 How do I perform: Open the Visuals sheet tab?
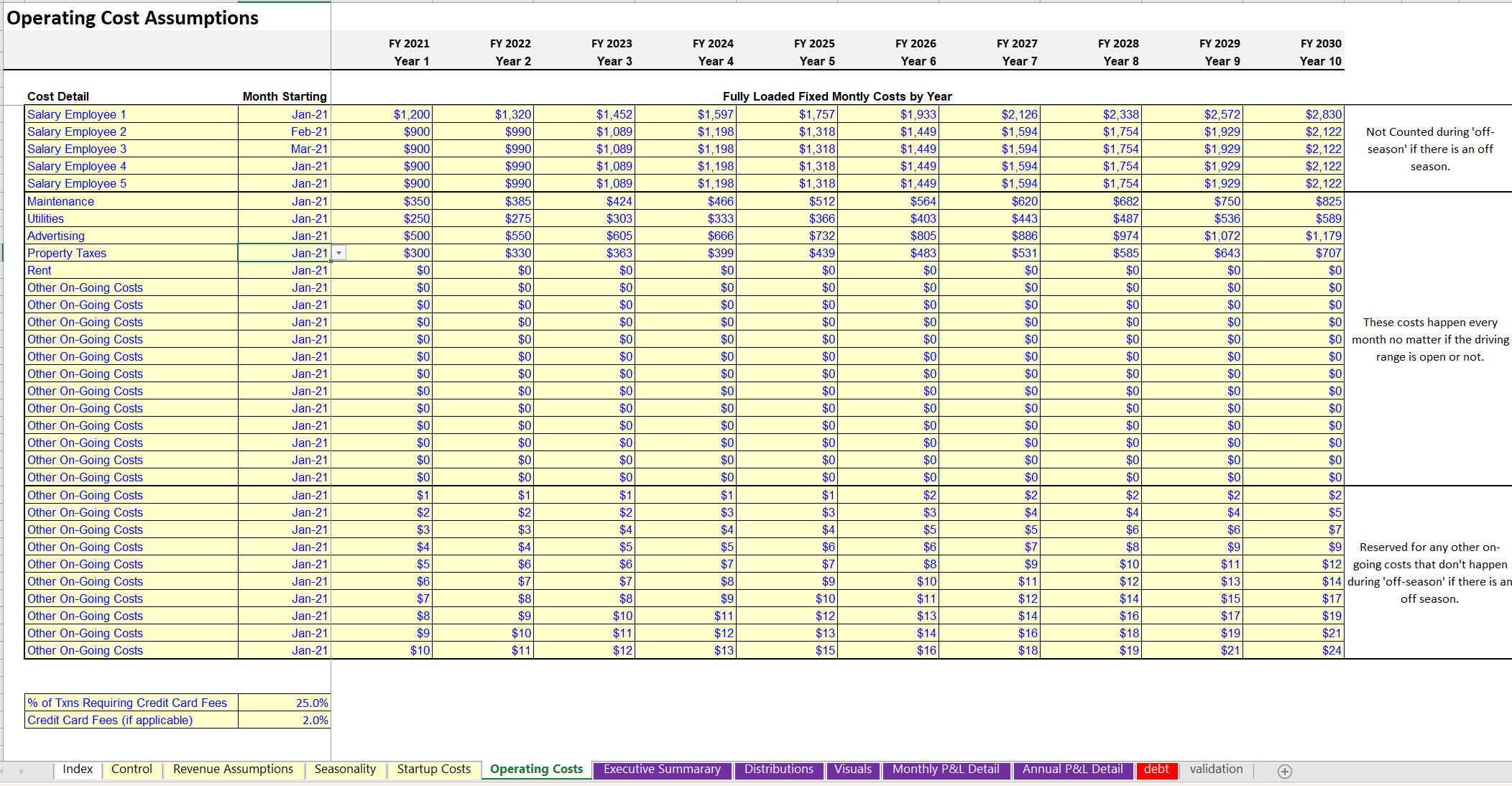coord(853,769)
